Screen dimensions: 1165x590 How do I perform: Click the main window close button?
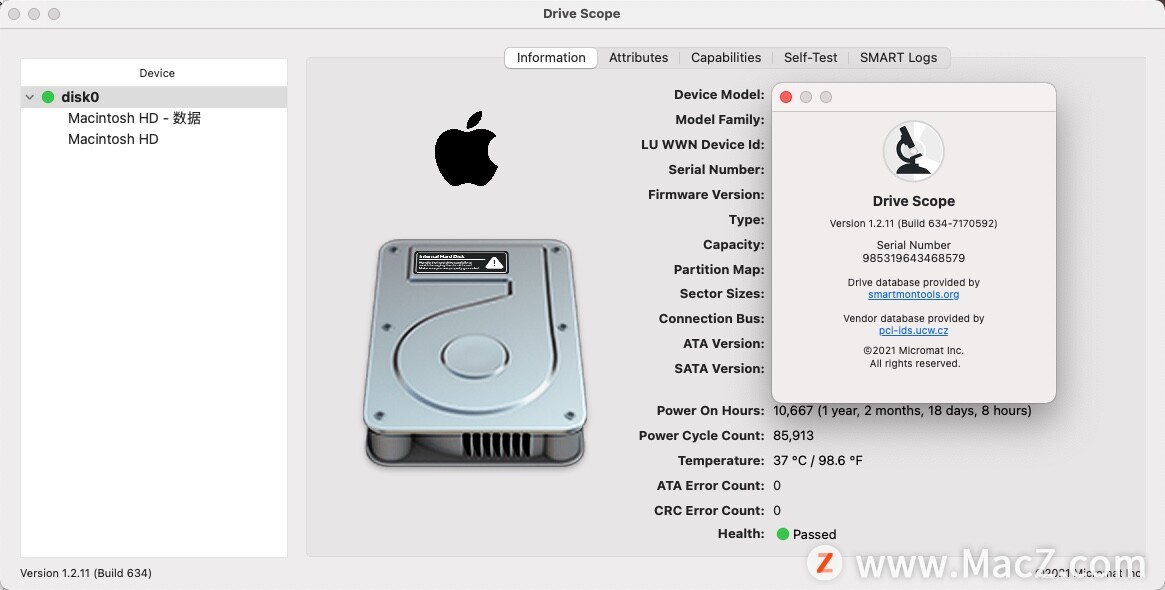click(14, 14)
